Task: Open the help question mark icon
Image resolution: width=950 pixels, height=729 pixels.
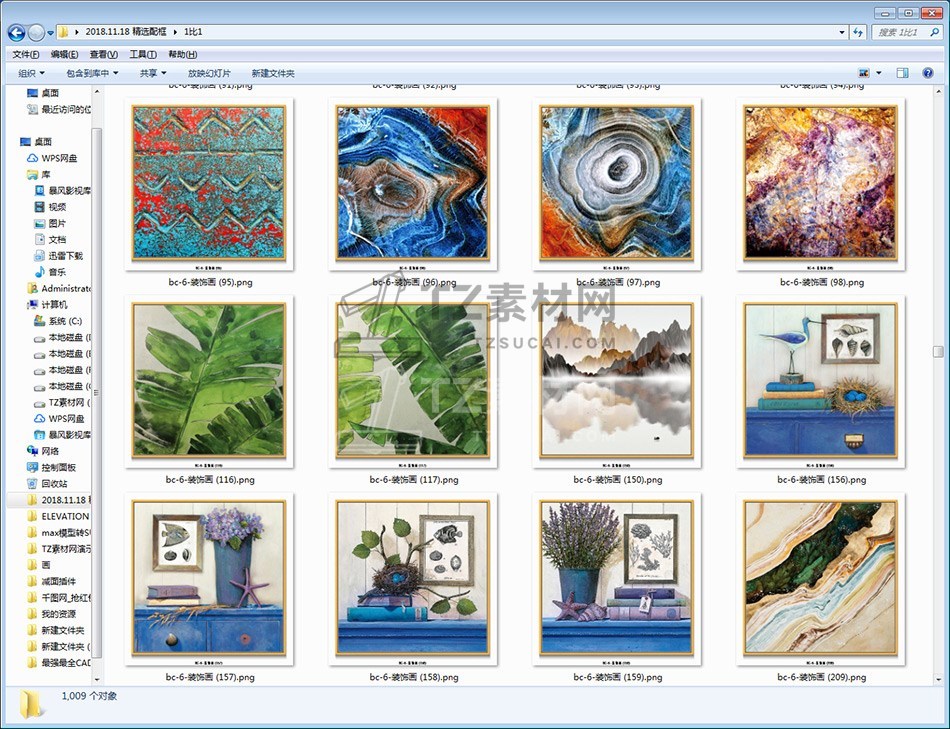Action: point(930,73)
